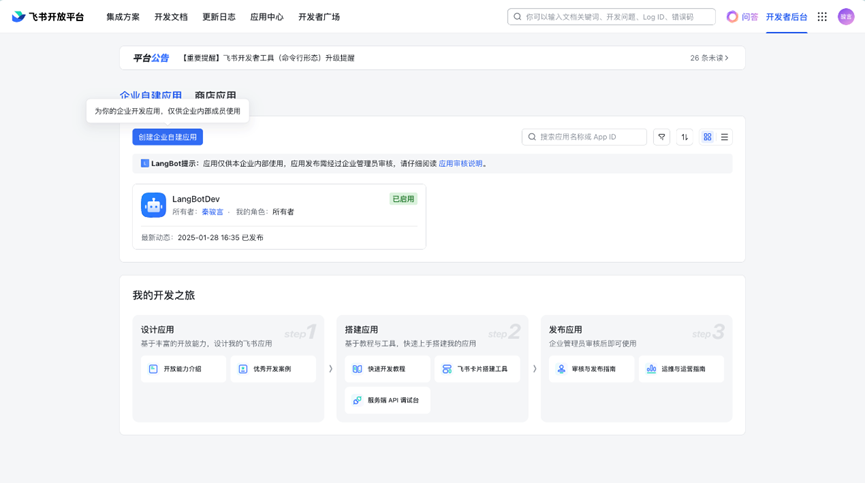
Task: Click the 2025-01-28 16:35 已发布 status text
Action: 220,238
